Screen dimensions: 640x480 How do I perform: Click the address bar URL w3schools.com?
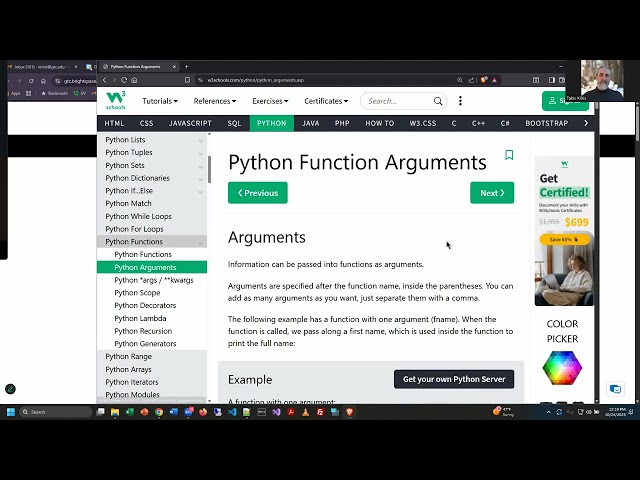[256, 80]
